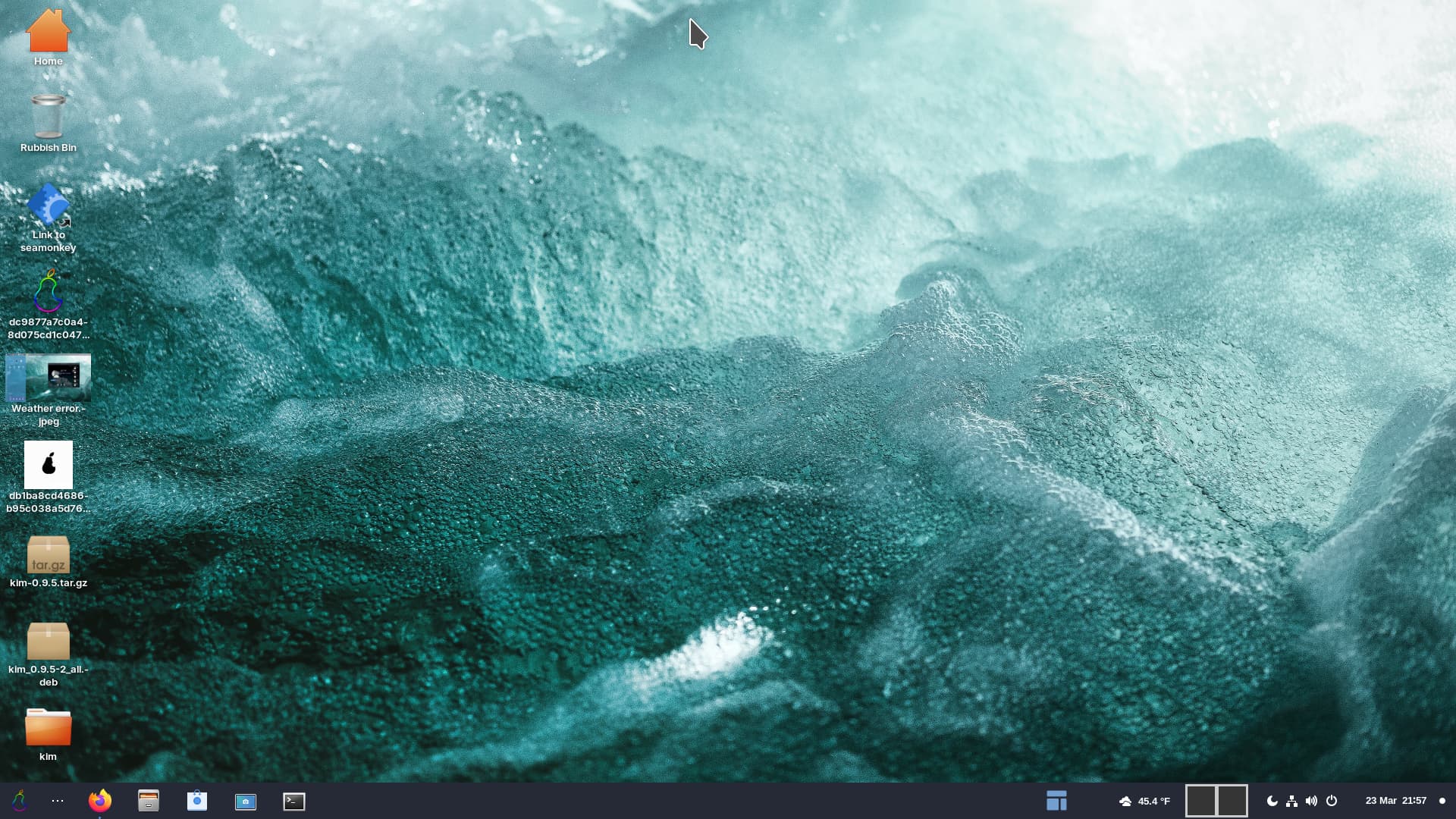Click the power button tray icon
1456x819 pixels.
[1332, 801]
